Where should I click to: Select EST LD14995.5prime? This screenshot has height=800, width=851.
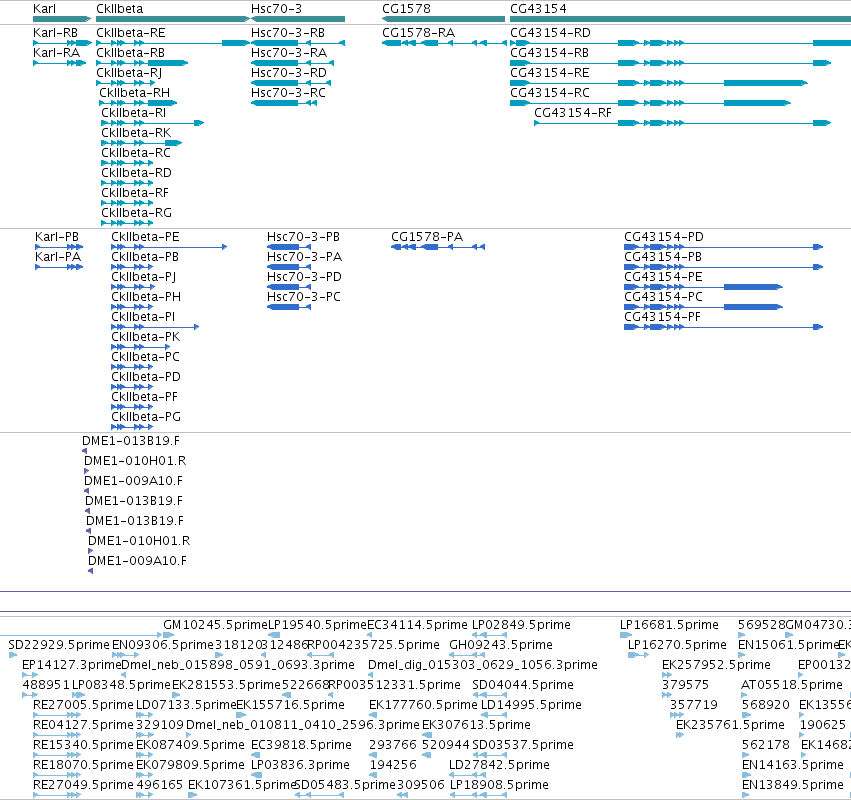pos(531,704)
